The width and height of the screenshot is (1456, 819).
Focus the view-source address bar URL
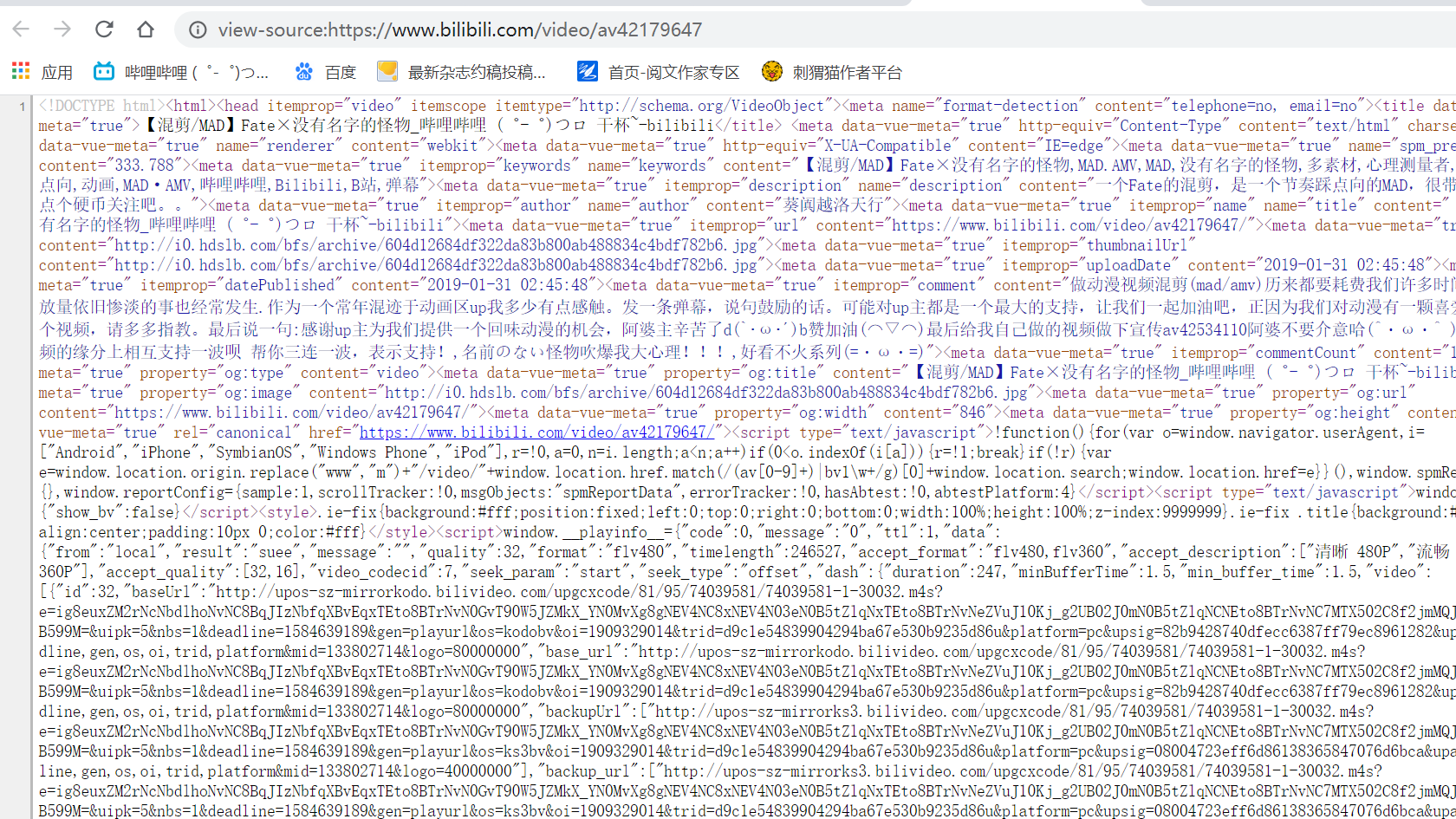(x=460, y=30)
